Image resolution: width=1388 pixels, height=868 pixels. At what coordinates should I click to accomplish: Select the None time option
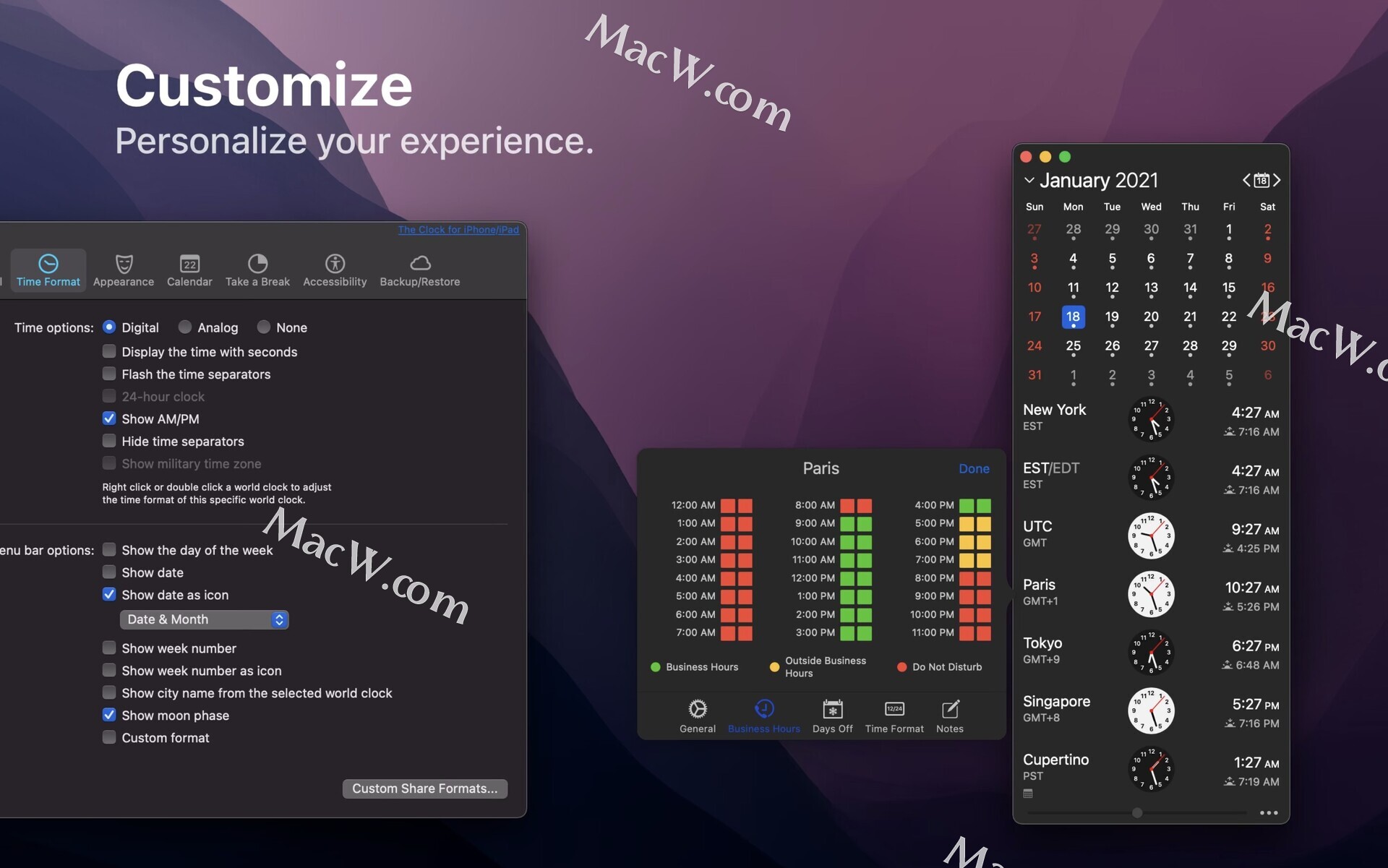264,327
